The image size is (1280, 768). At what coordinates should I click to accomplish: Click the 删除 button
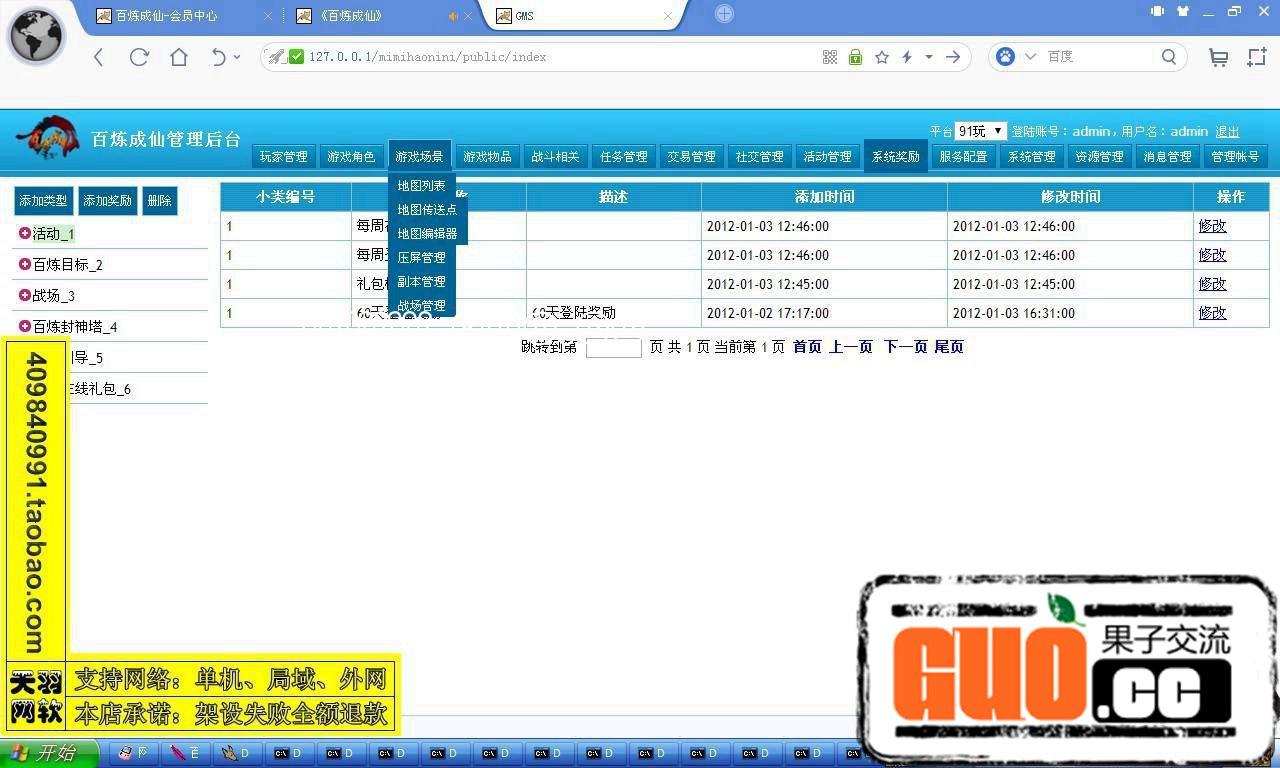[159, 201]
